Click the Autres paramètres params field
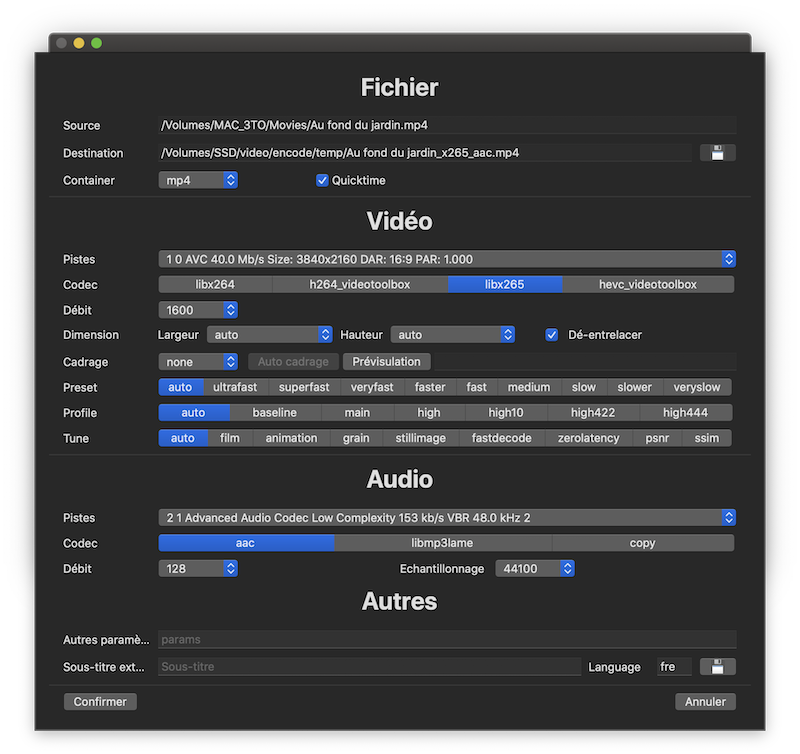The height and width of the screenshot is (754, 800). point(447,639)
